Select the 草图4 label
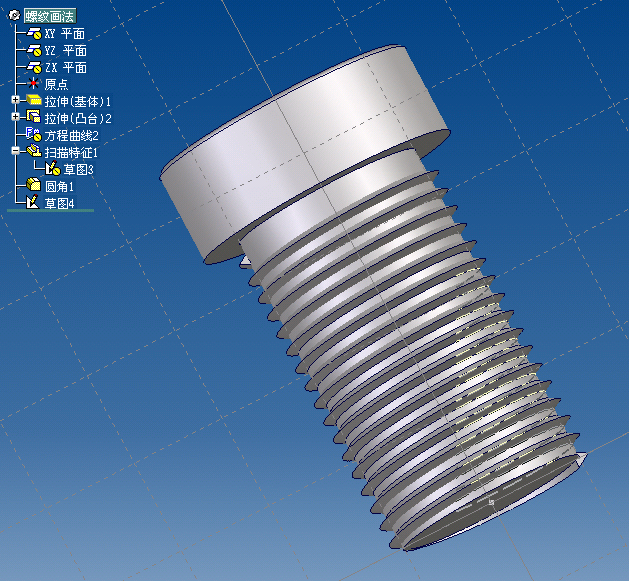629x581 pixels. 59,203
